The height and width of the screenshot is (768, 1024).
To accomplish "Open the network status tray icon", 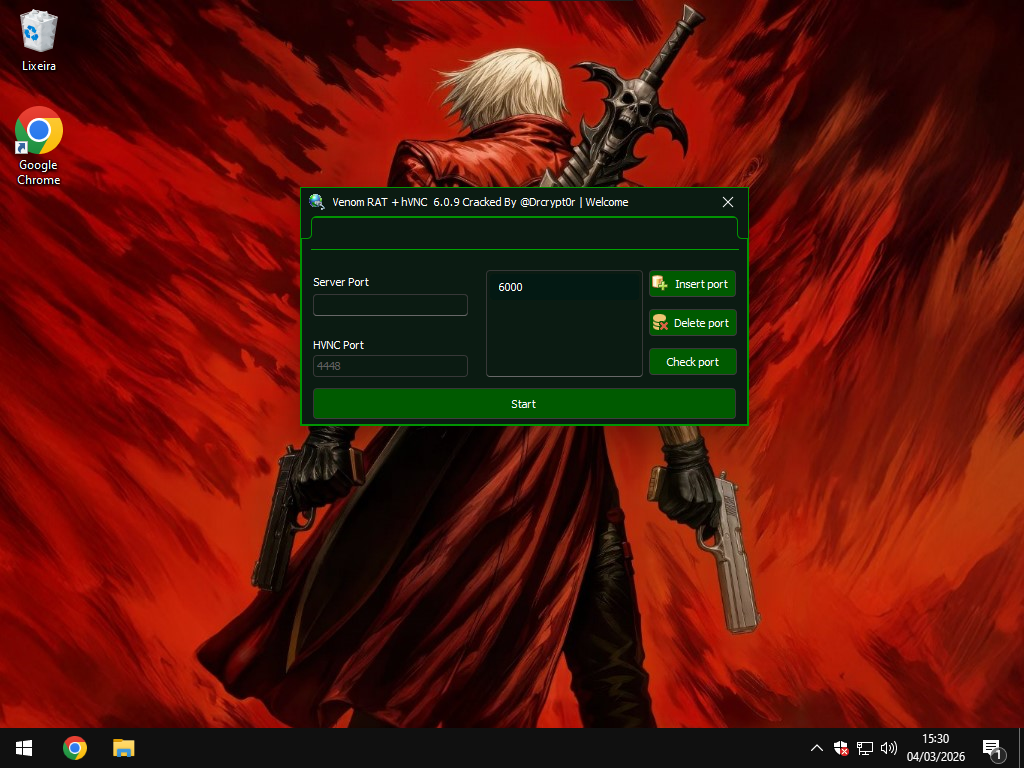I will (x=865, y=748).
